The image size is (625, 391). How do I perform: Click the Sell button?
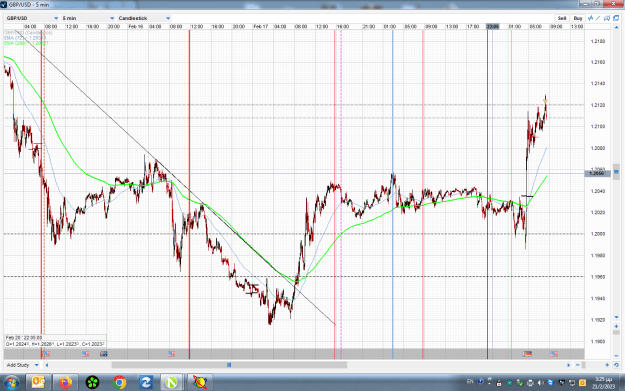[562, 18]
